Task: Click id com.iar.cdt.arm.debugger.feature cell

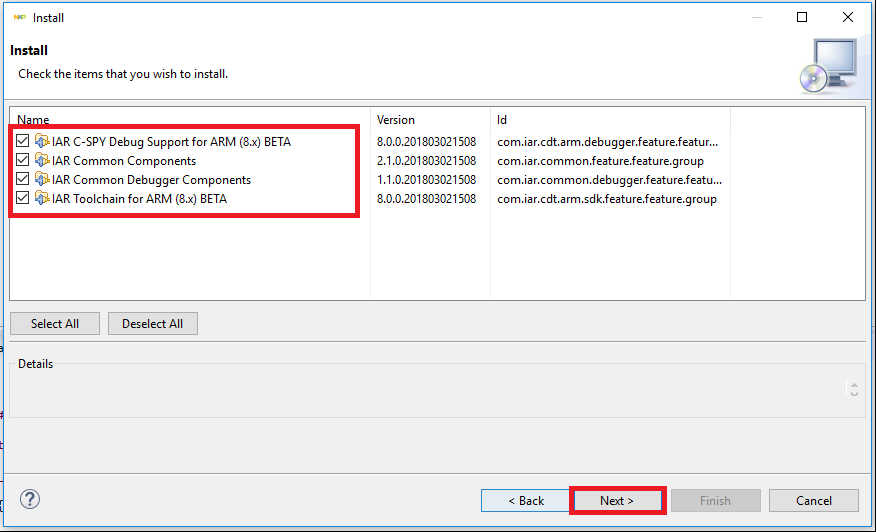Action: (x=607, y=141)
